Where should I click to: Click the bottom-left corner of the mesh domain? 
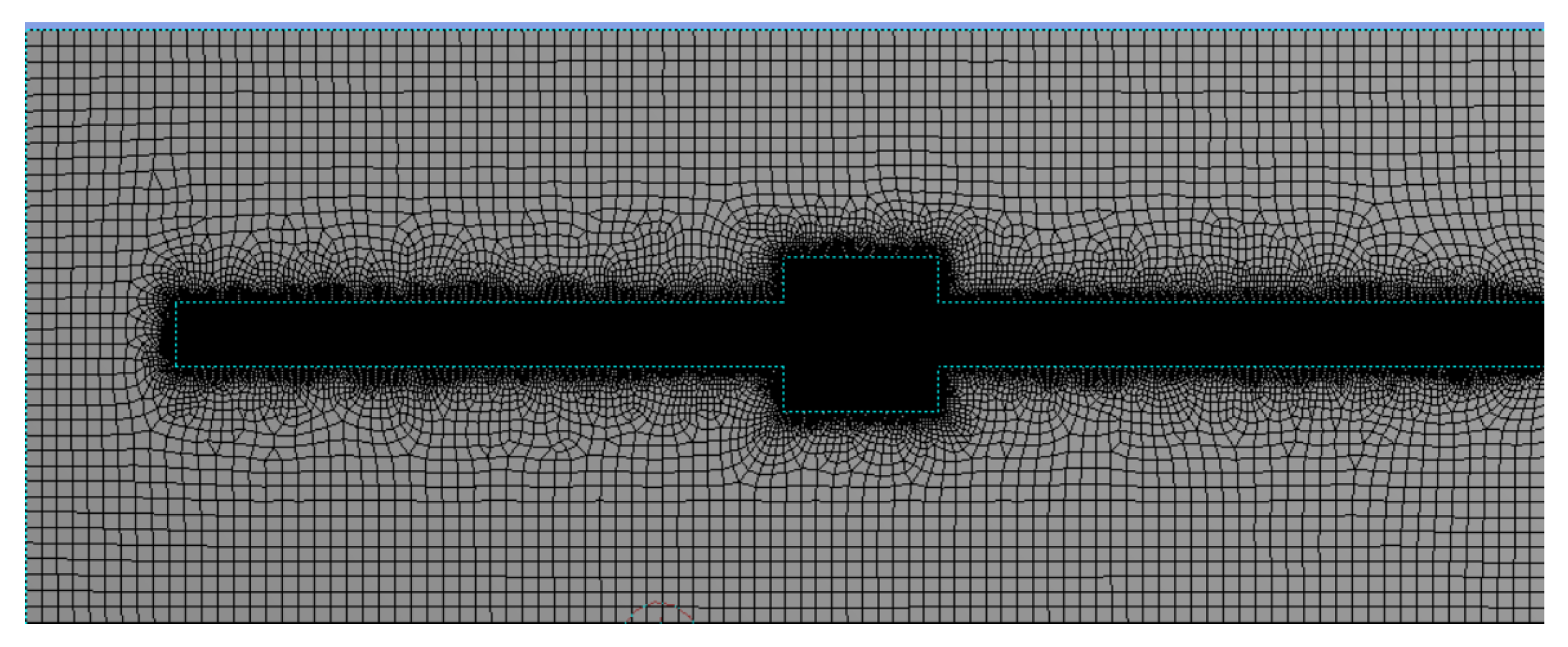(x=27, y=622)
